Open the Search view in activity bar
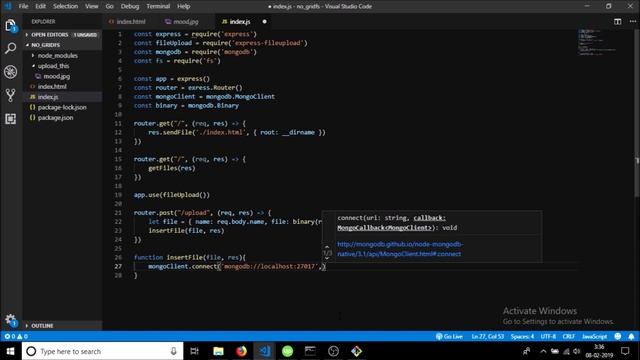 (x=11, y=48)
